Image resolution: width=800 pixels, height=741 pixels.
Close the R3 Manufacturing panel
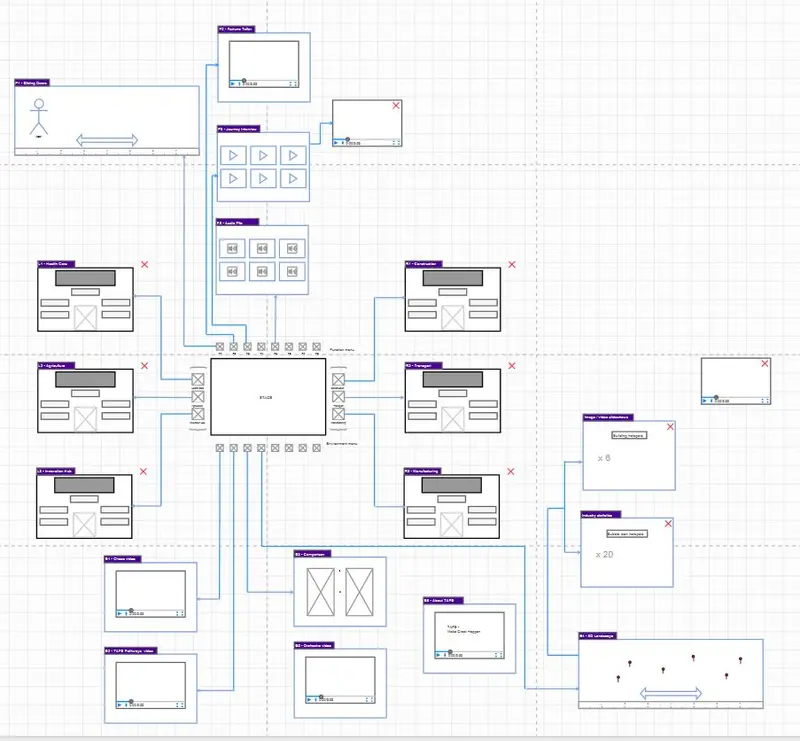pyautogui.click(x=511, y=472)
